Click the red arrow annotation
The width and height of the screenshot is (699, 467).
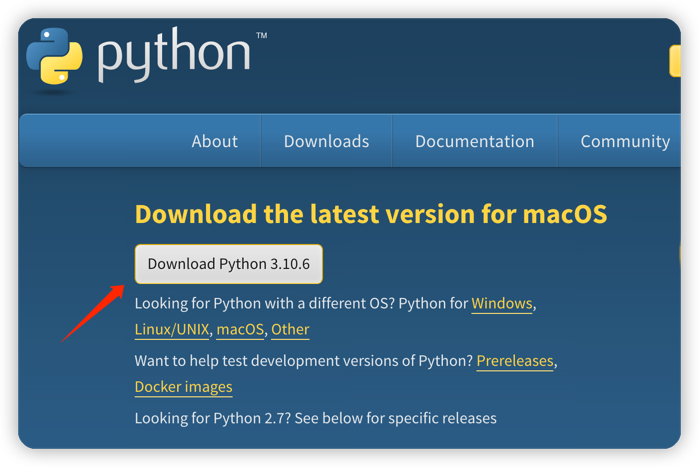click(x=94, y=312)
